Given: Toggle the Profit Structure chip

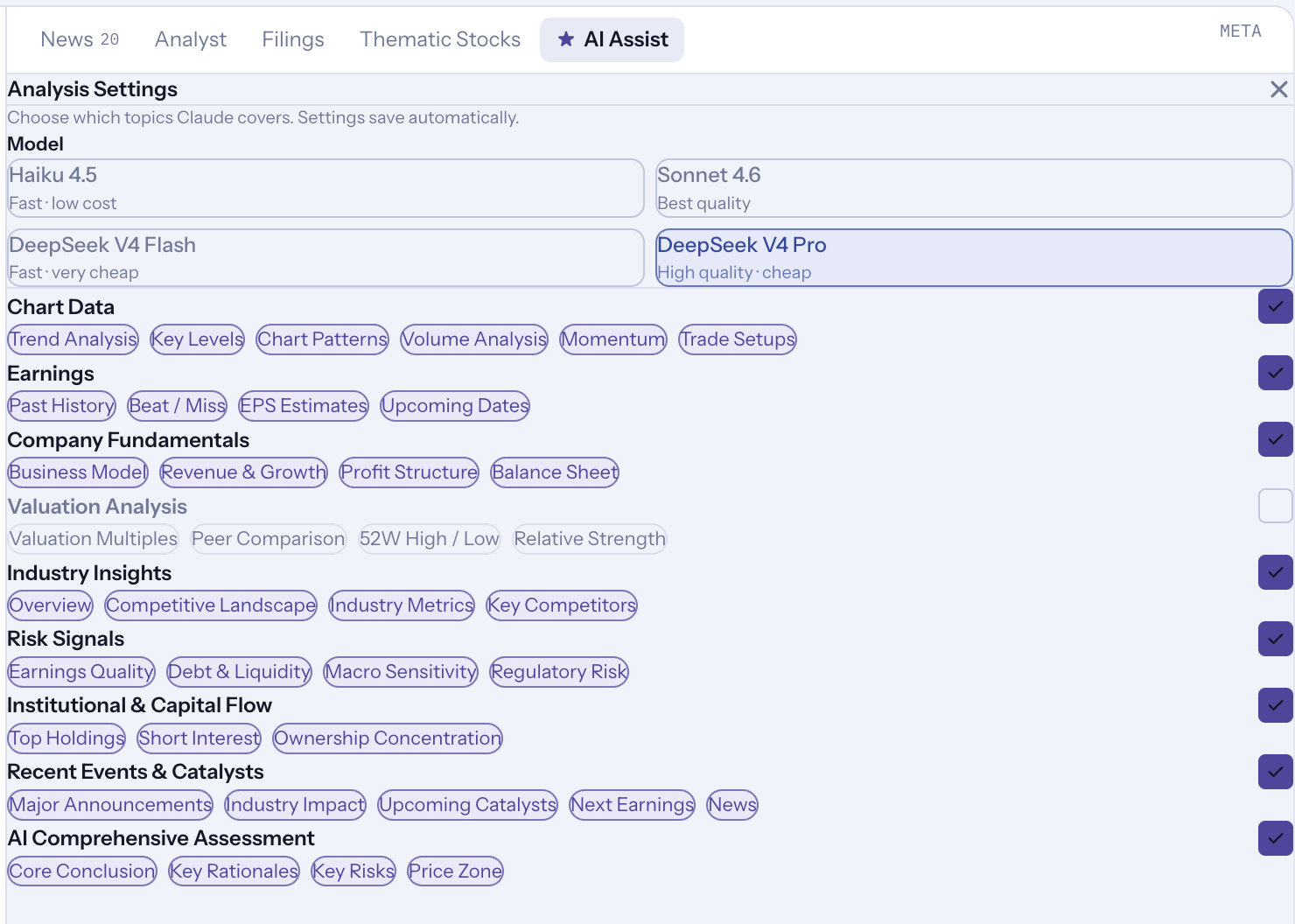Looking at the screenshot, I should pyautogui.click(x=409, y=472).
